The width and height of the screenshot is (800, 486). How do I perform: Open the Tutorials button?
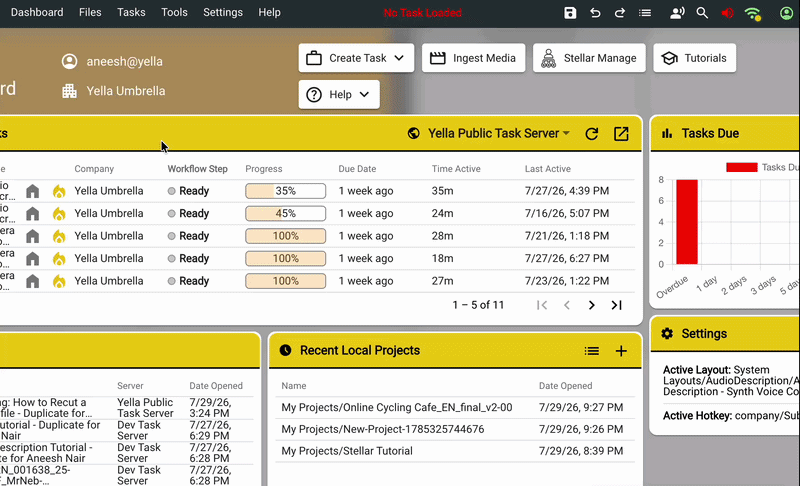(694, 58)
